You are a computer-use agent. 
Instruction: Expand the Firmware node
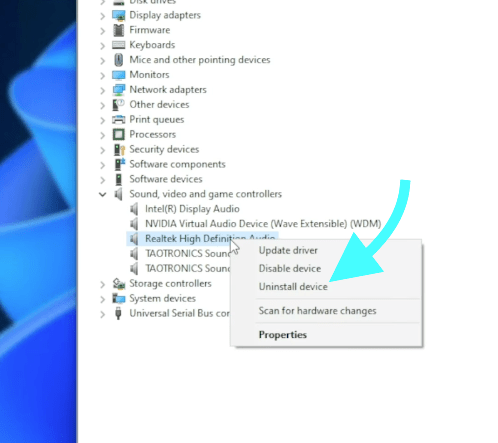(103, 31)
